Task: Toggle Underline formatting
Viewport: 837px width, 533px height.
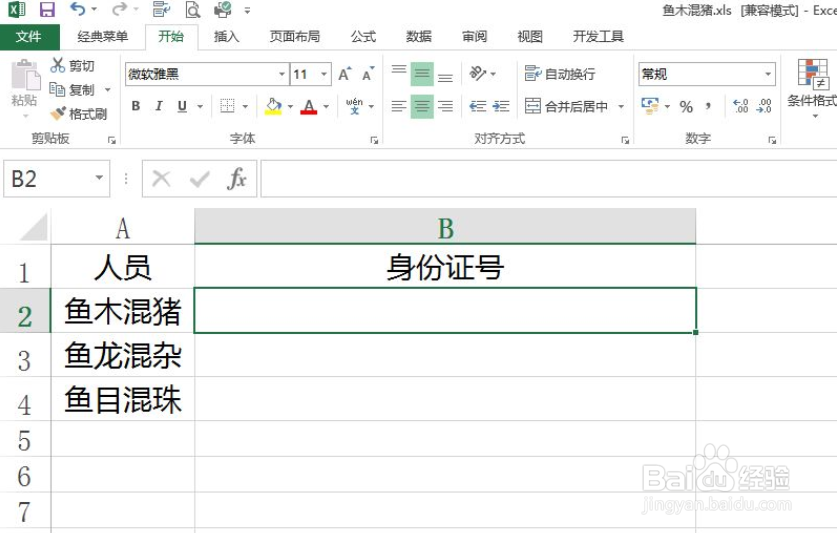Action: pos(182,106)
